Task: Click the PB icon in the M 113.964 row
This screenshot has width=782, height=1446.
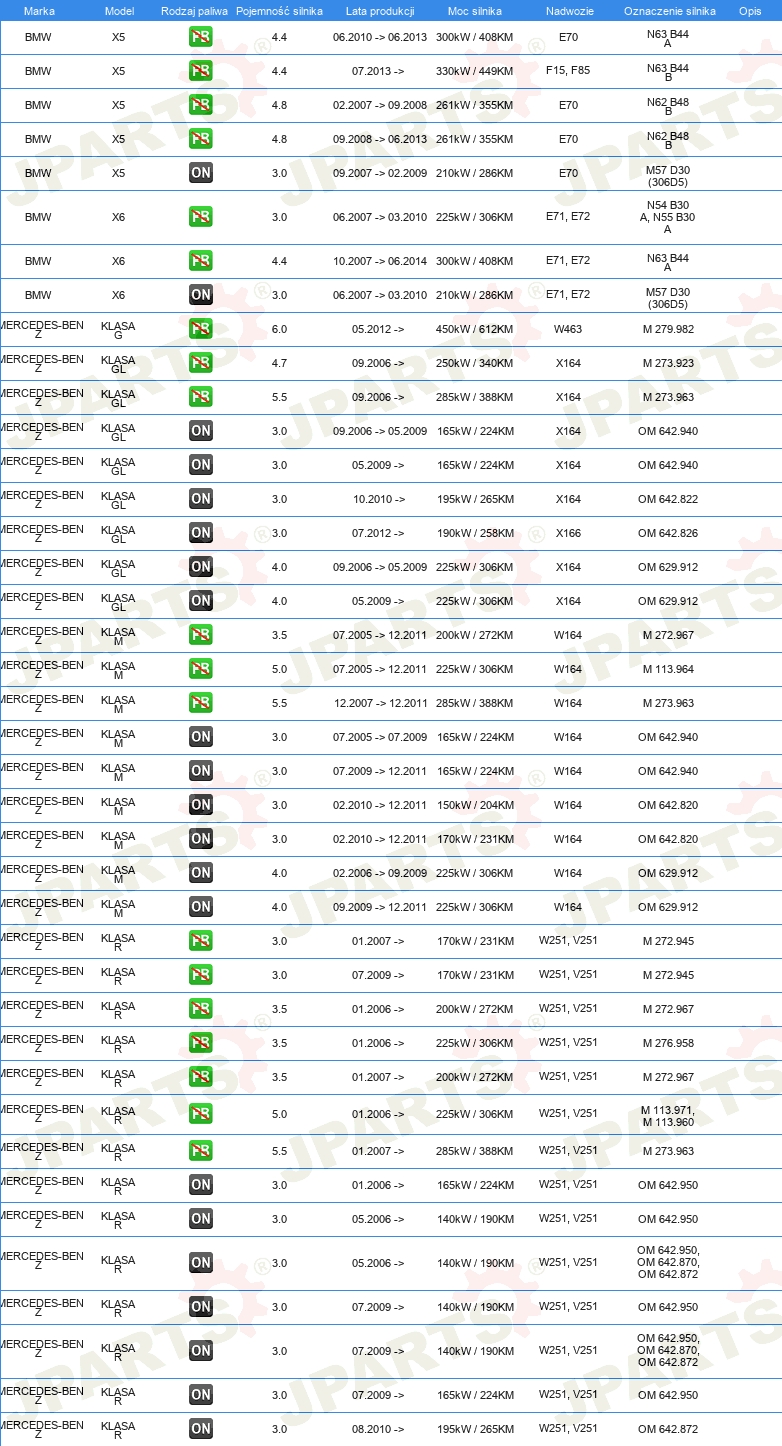Action: 200,669
